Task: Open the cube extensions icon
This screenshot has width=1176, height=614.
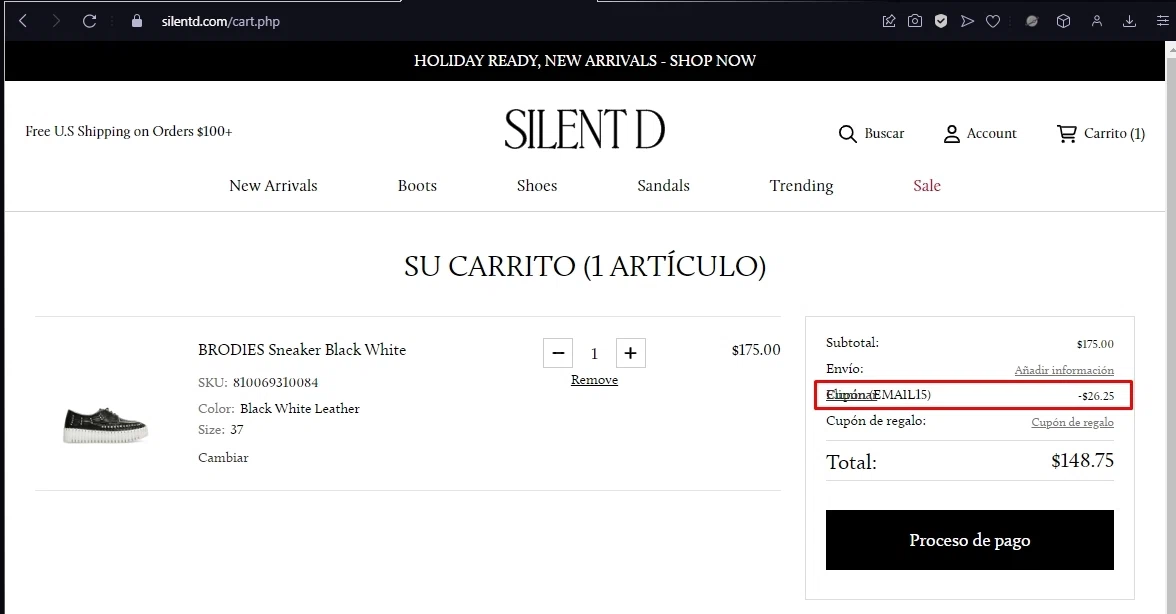Action: (x=1064, y=21)
